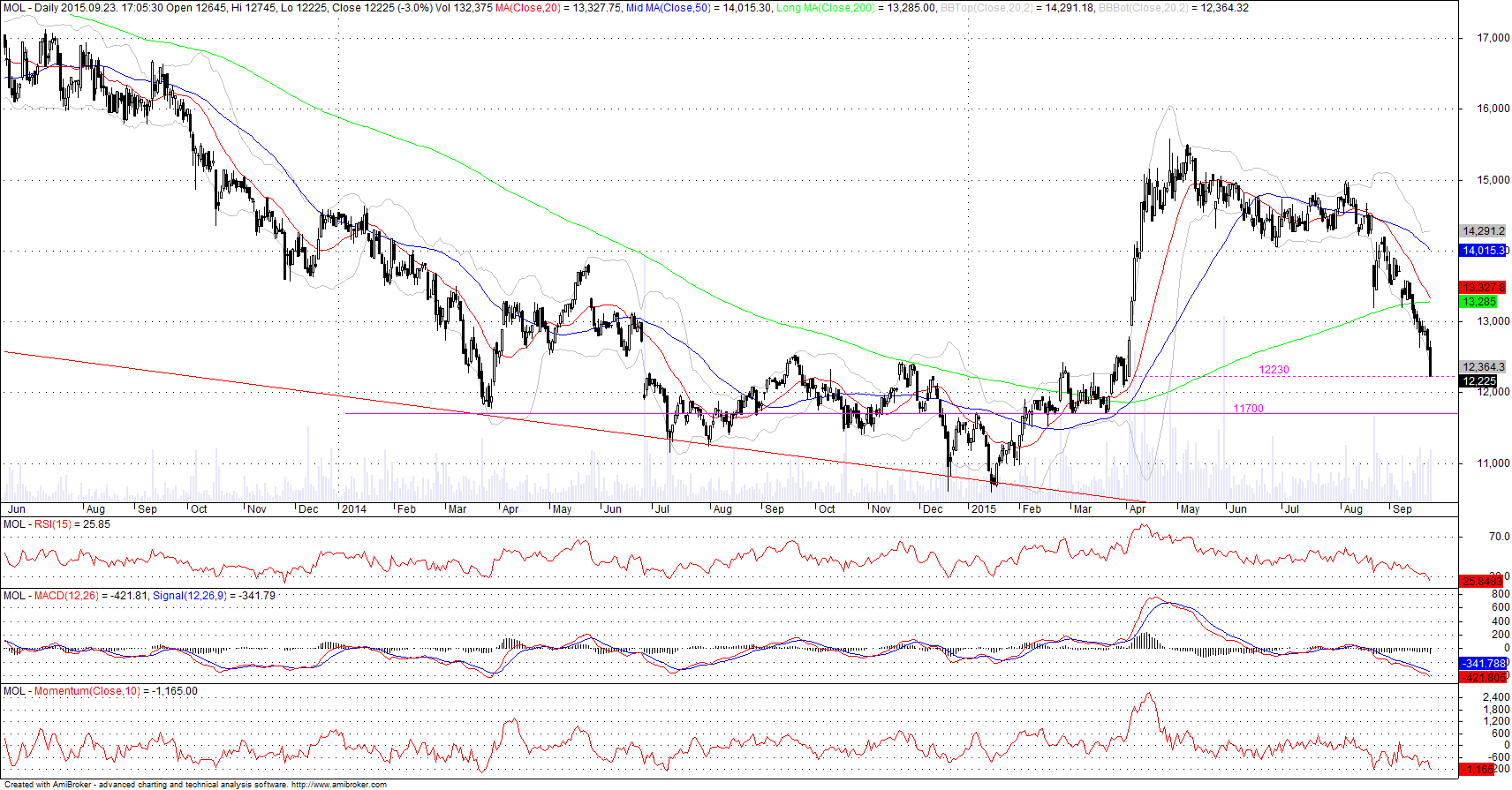Click the 13,000 price axis label
Image resolution: width=1512 pixels, height=790 pixels.
[x=1493, y=321]
